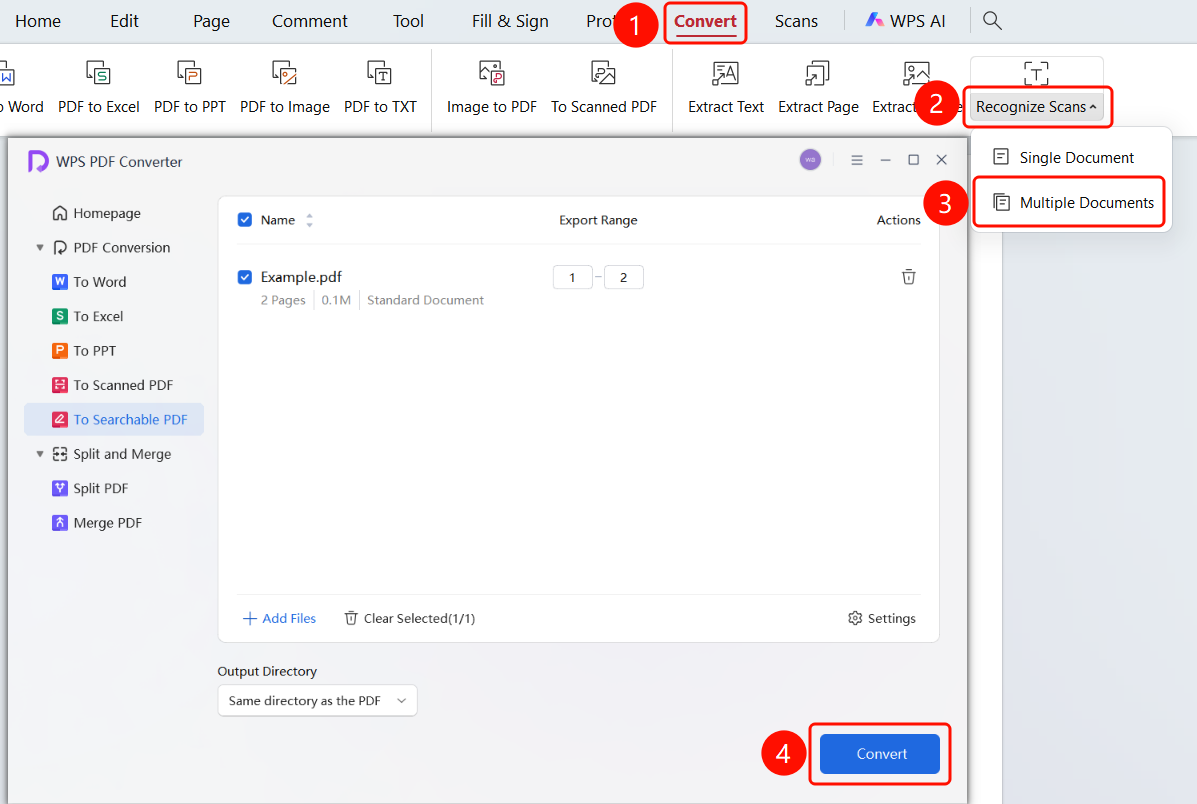Choose Single Document from menu
The height and width of the screenshot is (804, 1197).
1072,157
